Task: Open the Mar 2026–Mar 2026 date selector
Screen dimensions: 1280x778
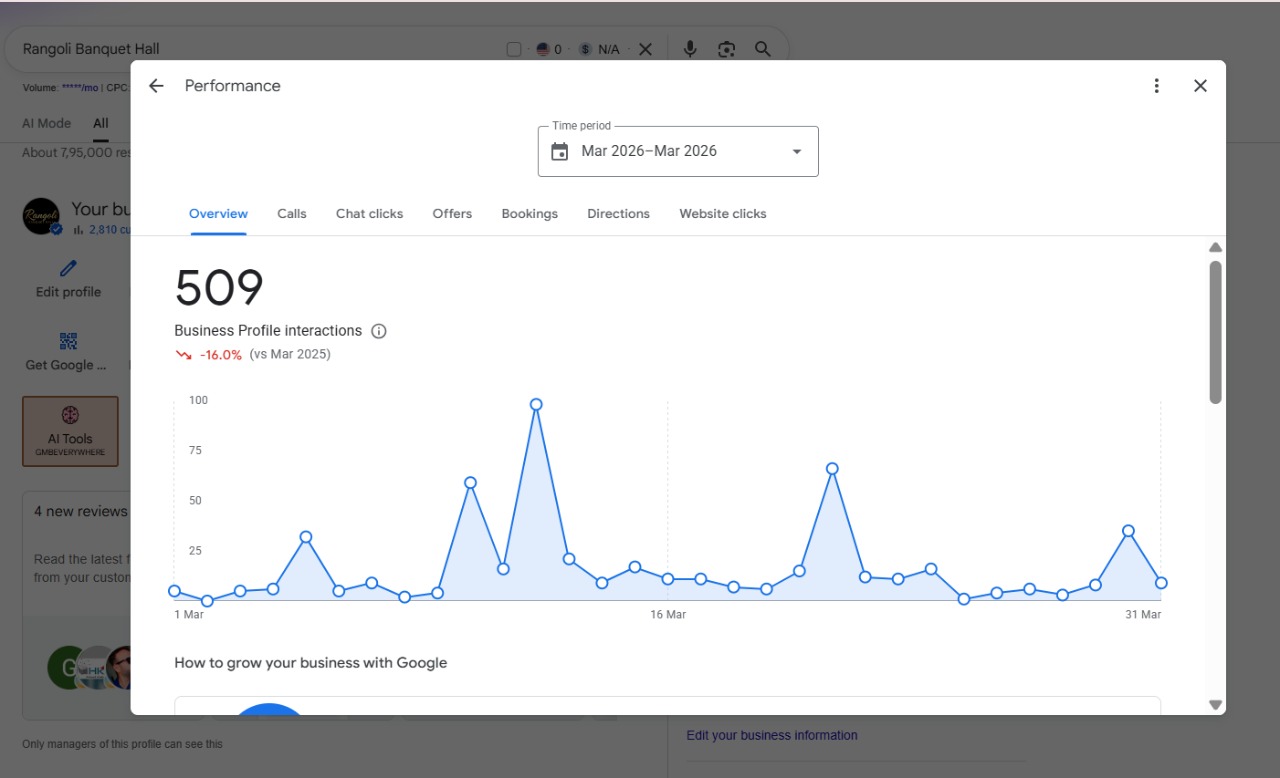Action: pyautogui.click(x=678, y=152)
